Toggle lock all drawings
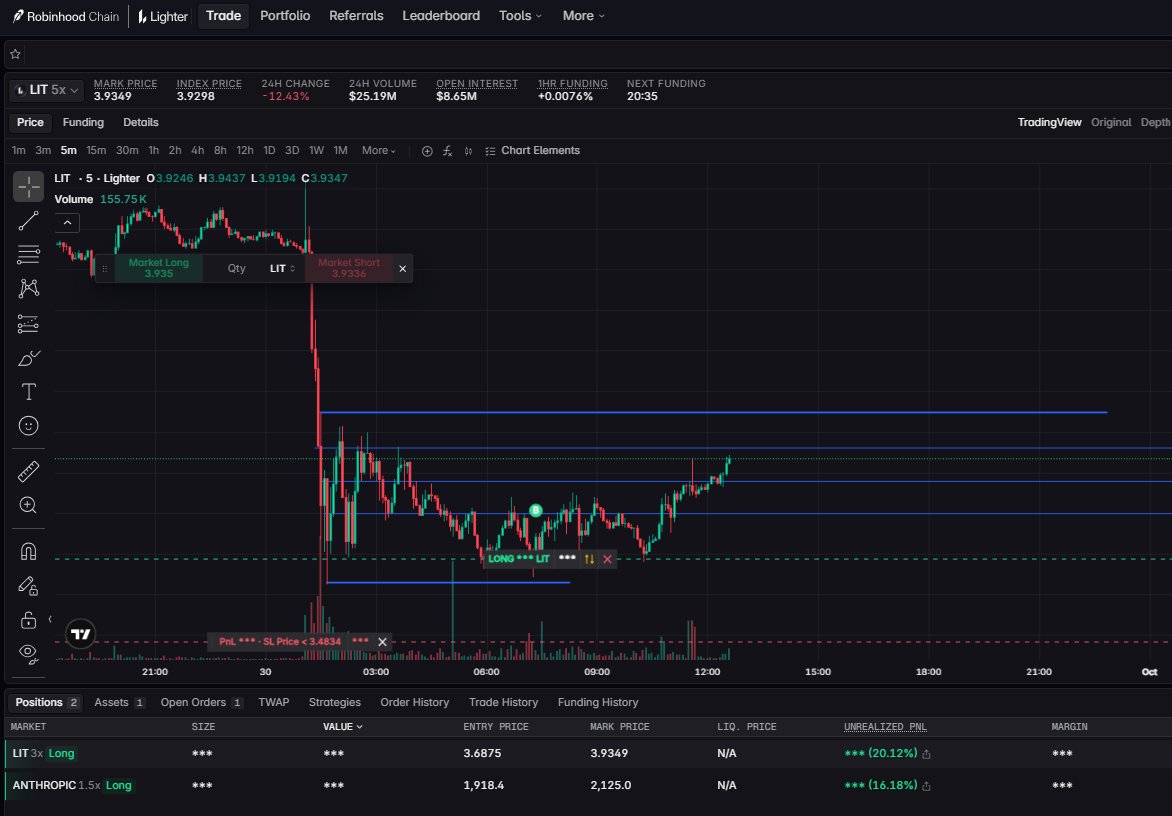1172x816 pixels. (x=28, y=620)
